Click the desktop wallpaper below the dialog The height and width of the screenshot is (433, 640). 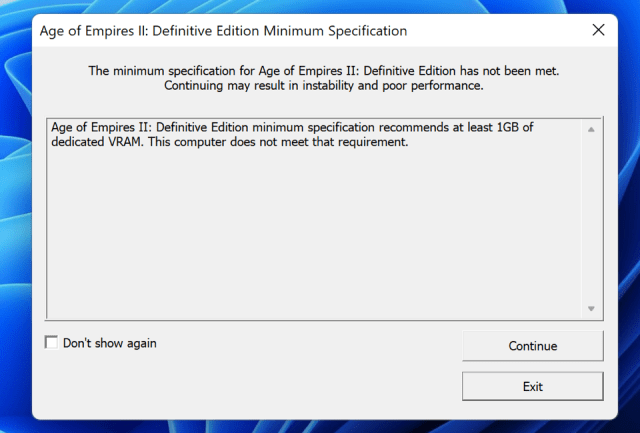coord(320,426)
